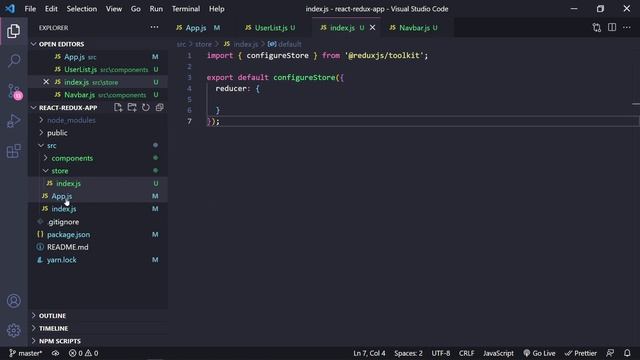Open the Manage settings gear
Image resolution: width=640 pixels, height=360 pixels.
tap(13, 330)
